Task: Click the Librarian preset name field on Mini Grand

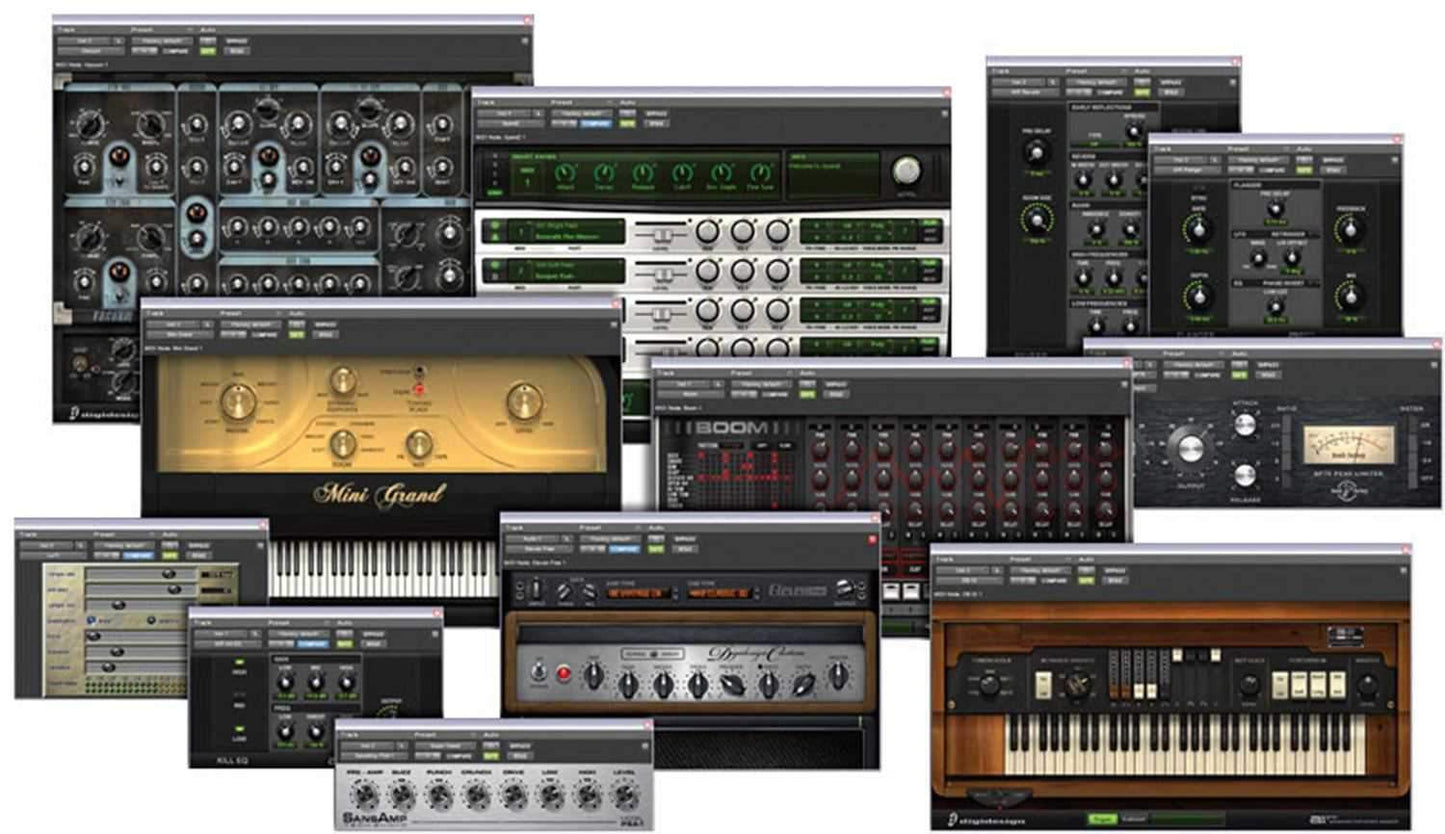Action: [x=252, y=324]
